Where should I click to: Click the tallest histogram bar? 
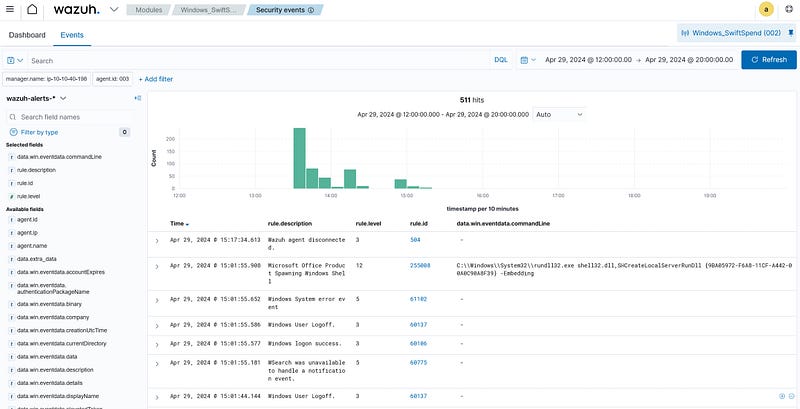click(299, 158)
